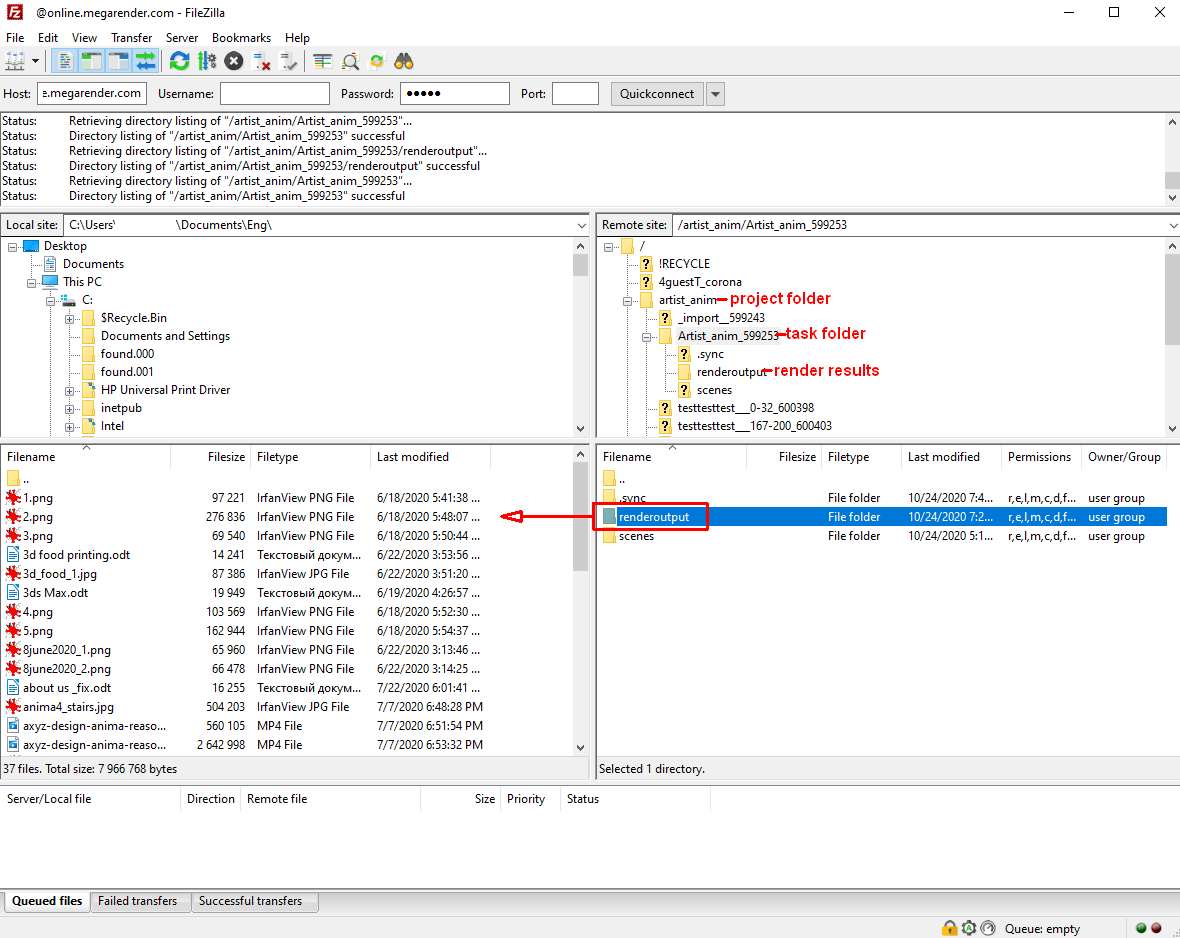Toggle synchronized browsing
This screenshot has width=1180, height=938.
[377, 62]
